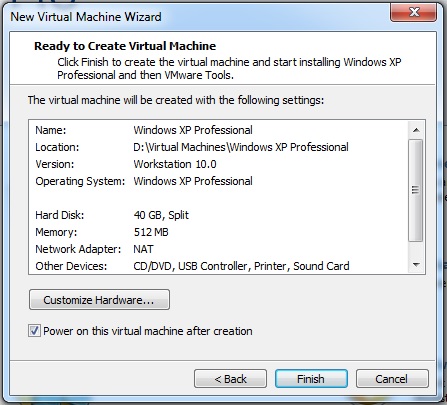Select the Operating System value Windows XP Professional

193,181
